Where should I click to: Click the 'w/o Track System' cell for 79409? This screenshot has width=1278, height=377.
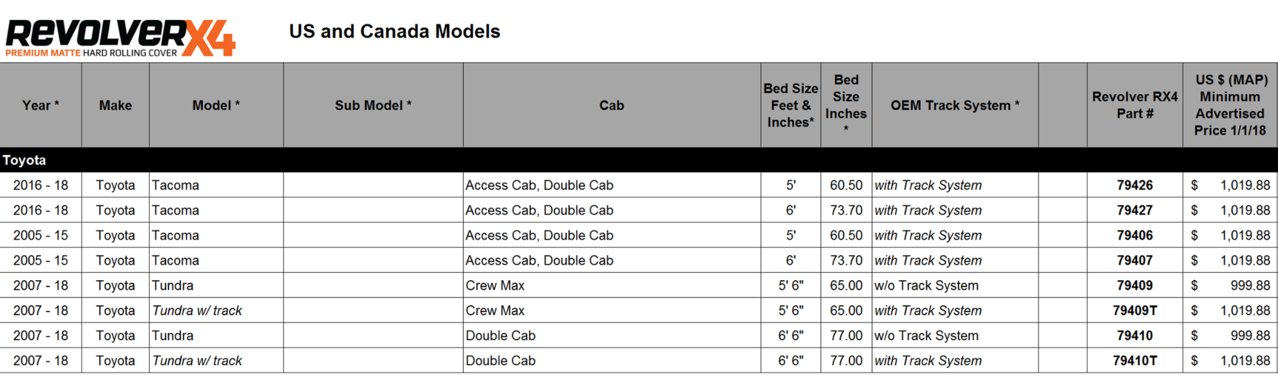[x=955, y=285]
